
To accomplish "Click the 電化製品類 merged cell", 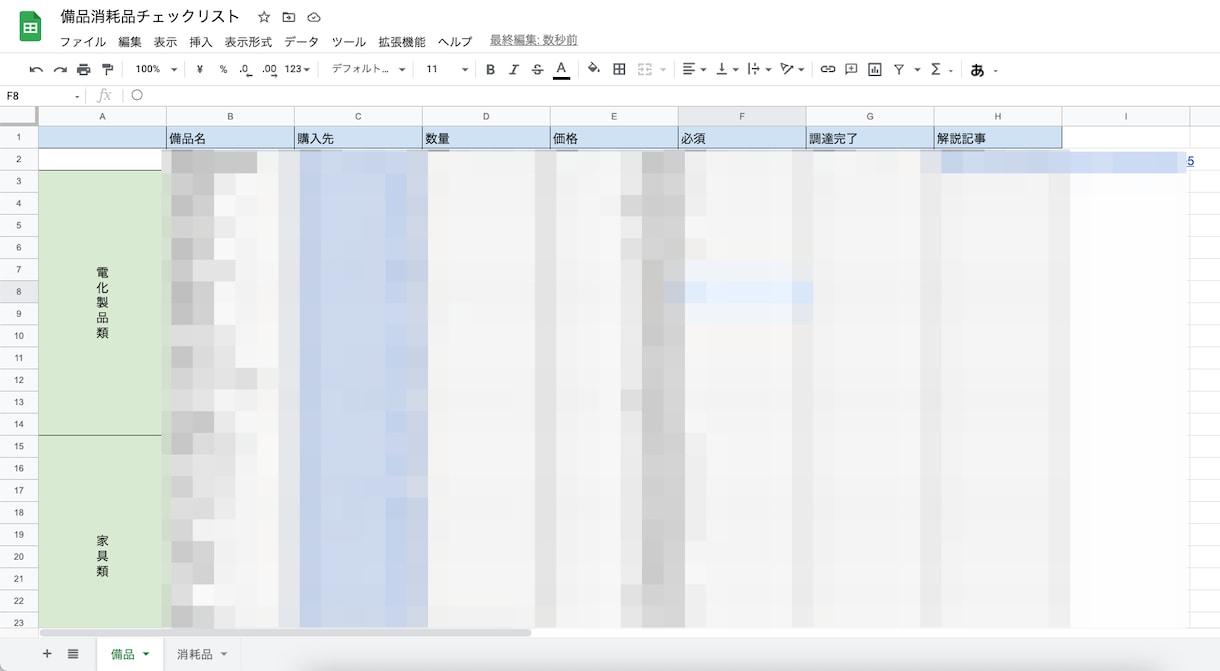I will click(102, 302).
